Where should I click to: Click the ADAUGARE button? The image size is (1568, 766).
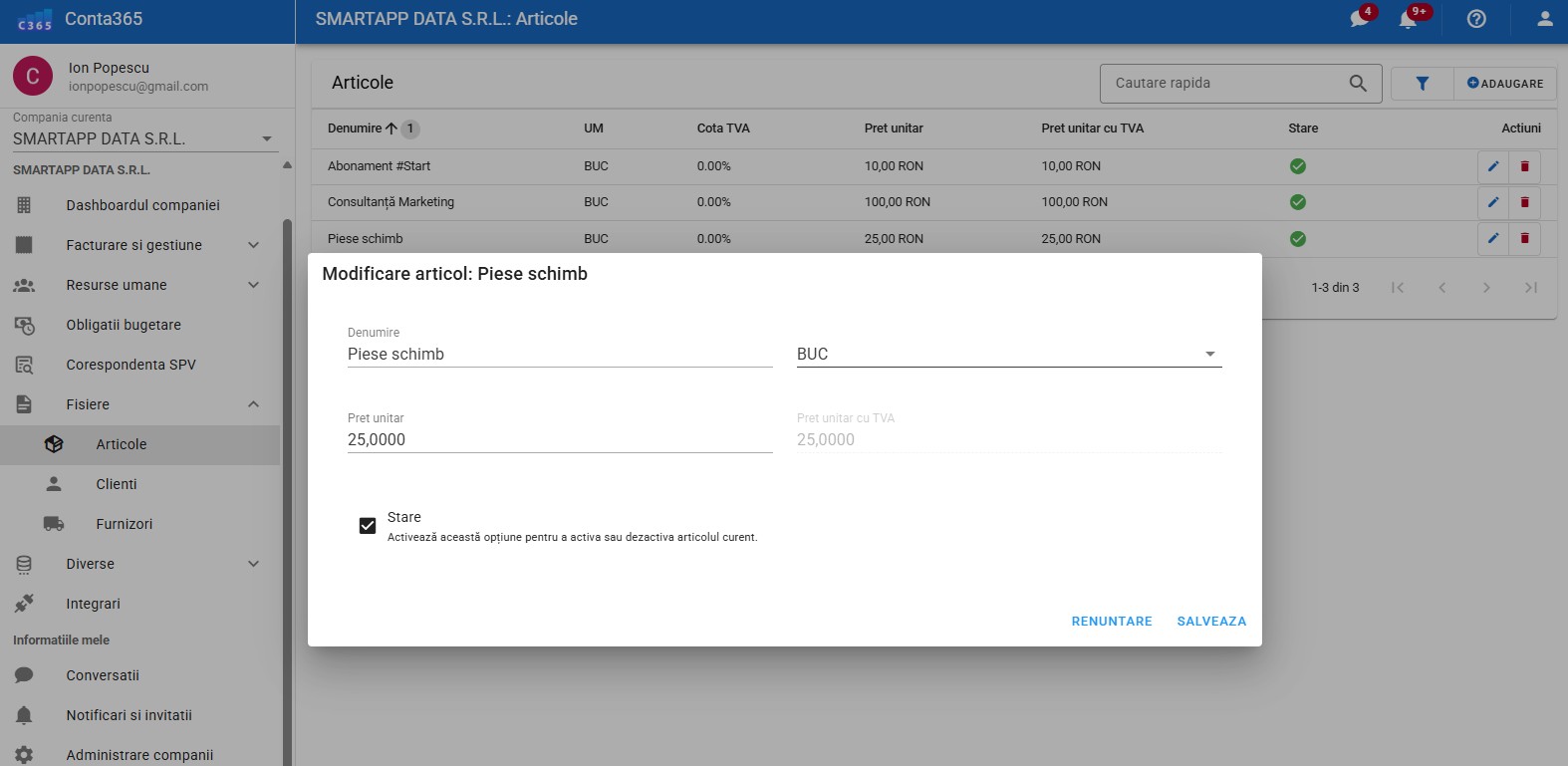point(1504,84)
